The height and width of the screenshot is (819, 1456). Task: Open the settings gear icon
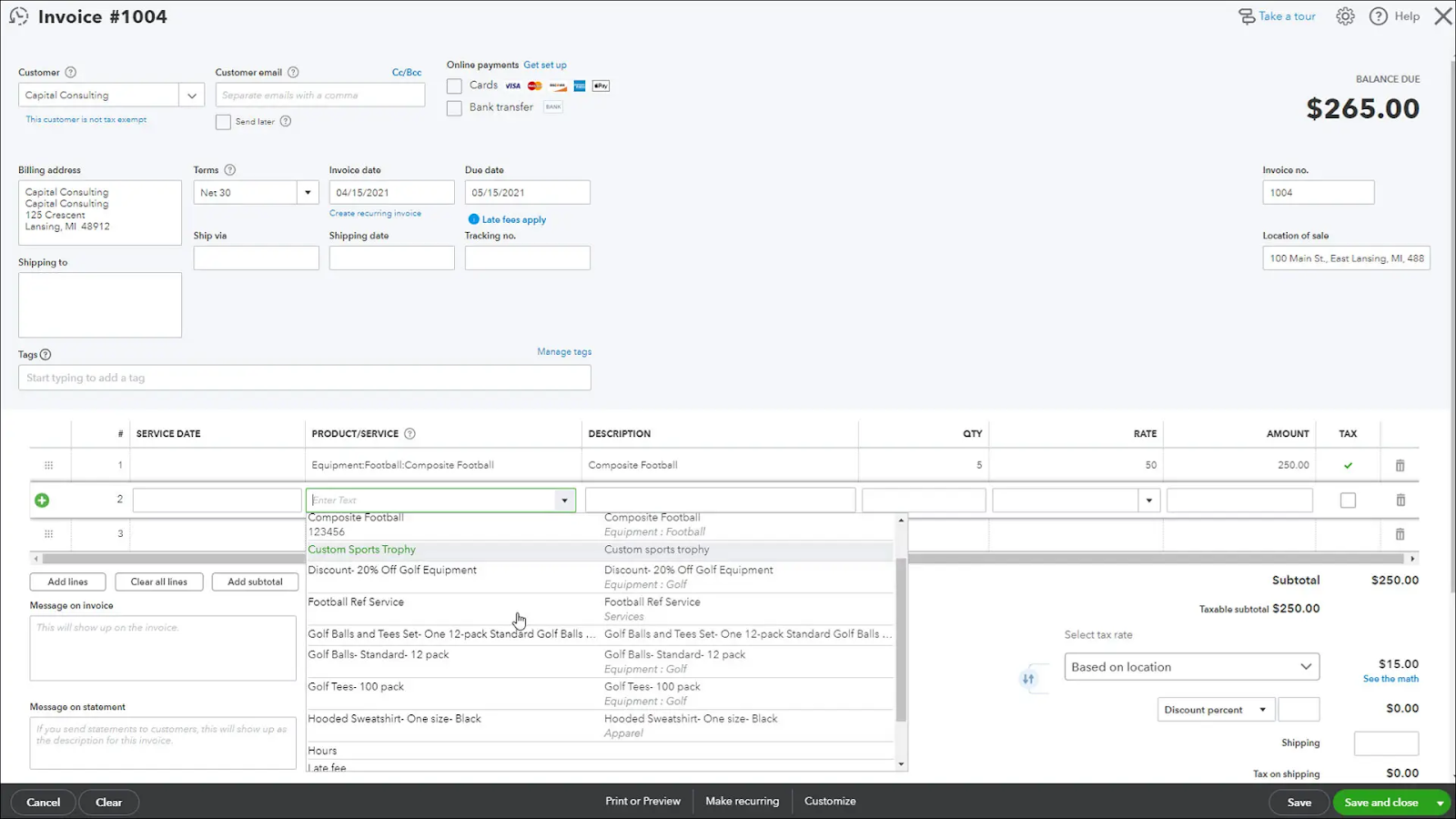tap(1345, 15)
